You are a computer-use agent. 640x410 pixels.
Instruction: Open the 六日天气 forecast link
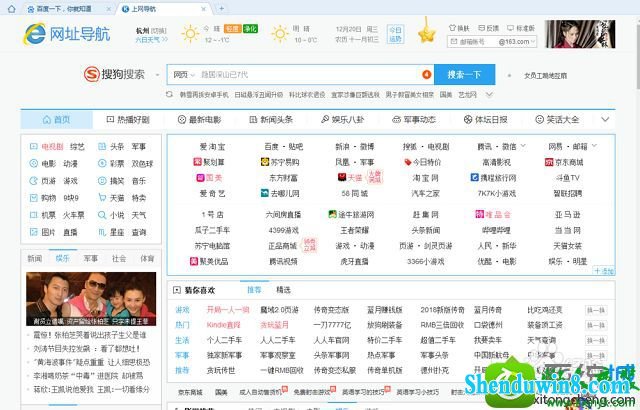click(x=151, y=40)
